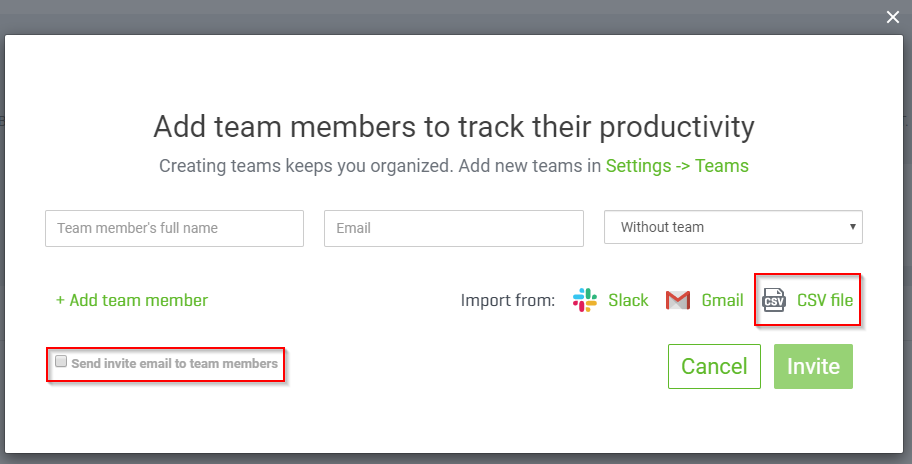
Task: Import members from Slack text link
Action: click(628, 300)
